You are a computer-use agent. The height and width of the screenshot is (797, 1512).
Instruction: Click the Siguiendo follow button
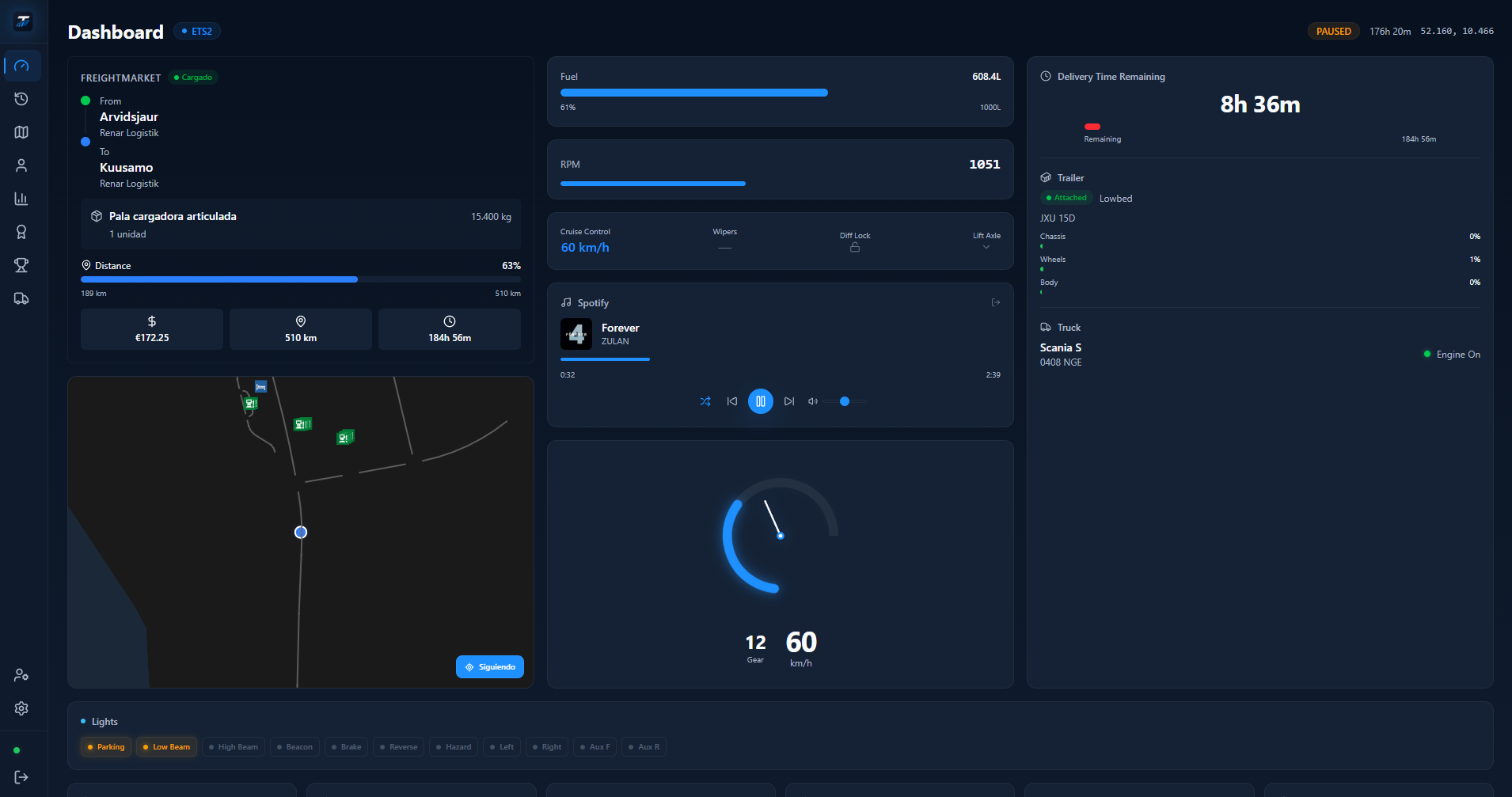pyautogui.click(x=490, y=667)
